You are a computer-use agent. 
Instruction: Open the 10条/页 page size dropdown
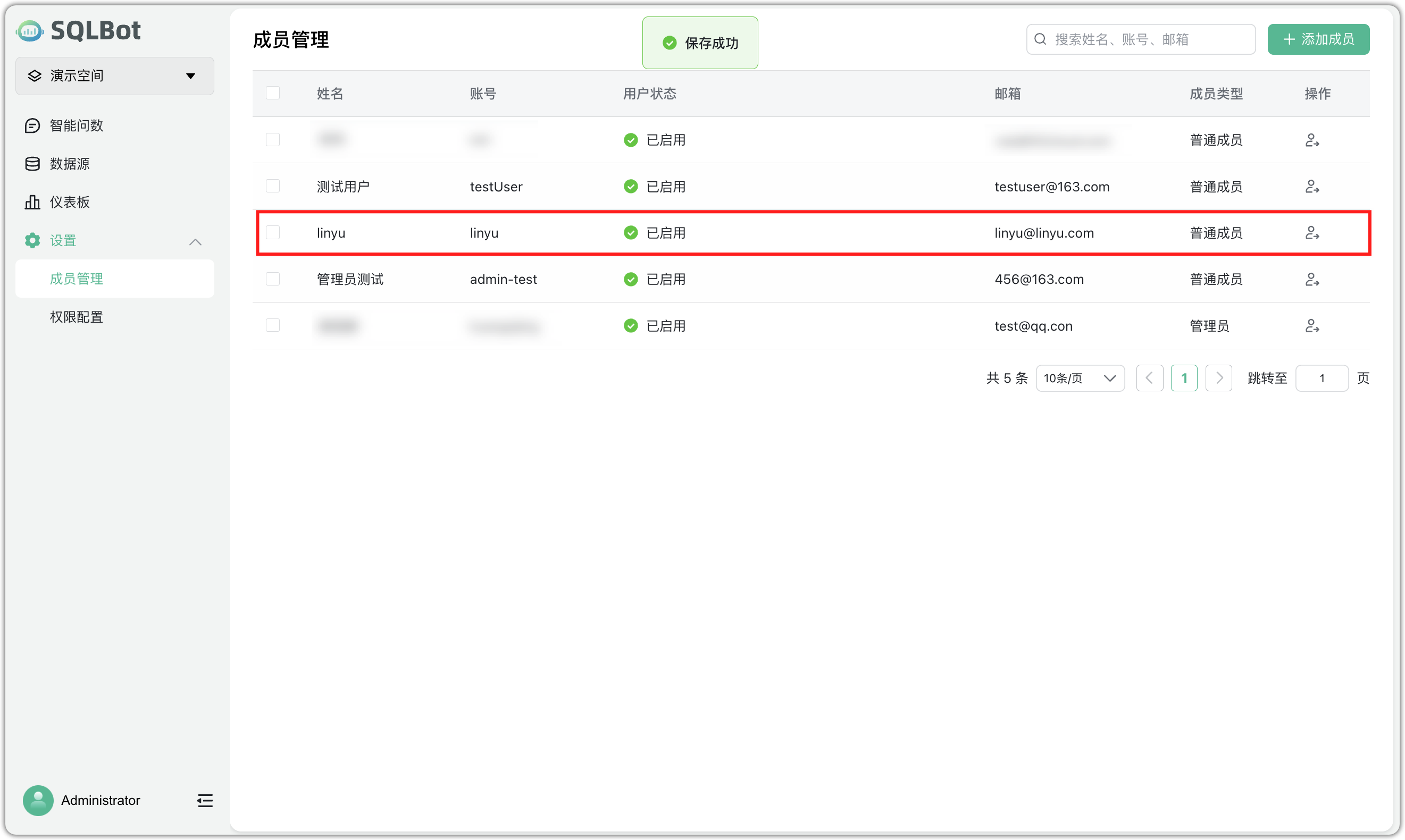point(1080,378)
